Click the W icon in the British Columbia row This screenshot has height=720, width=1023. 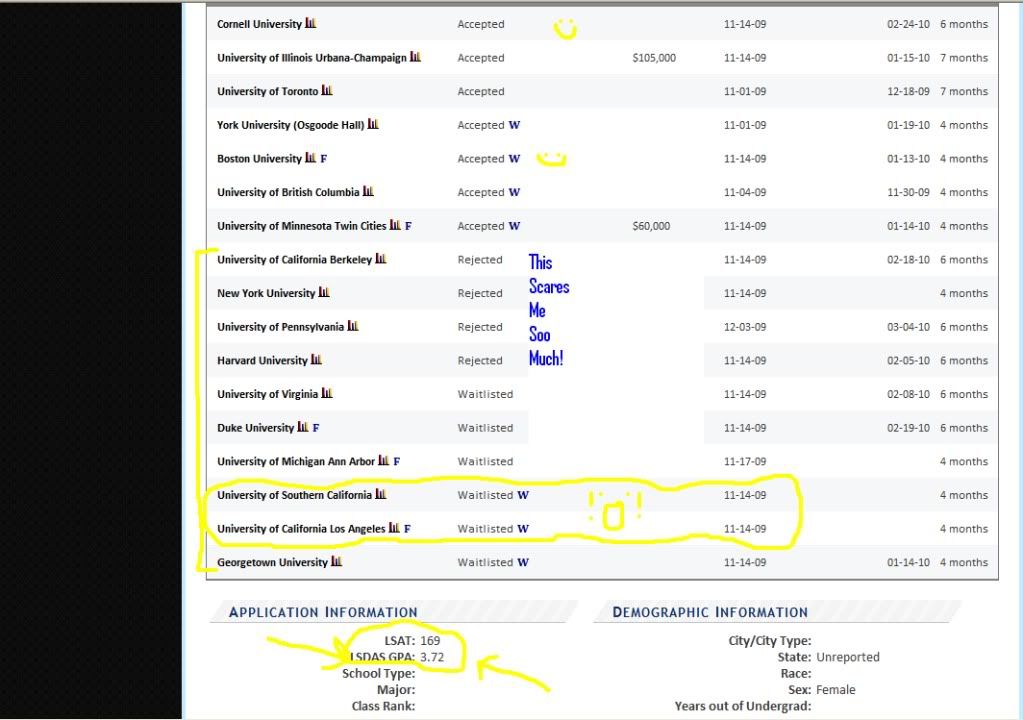point(515,192)
